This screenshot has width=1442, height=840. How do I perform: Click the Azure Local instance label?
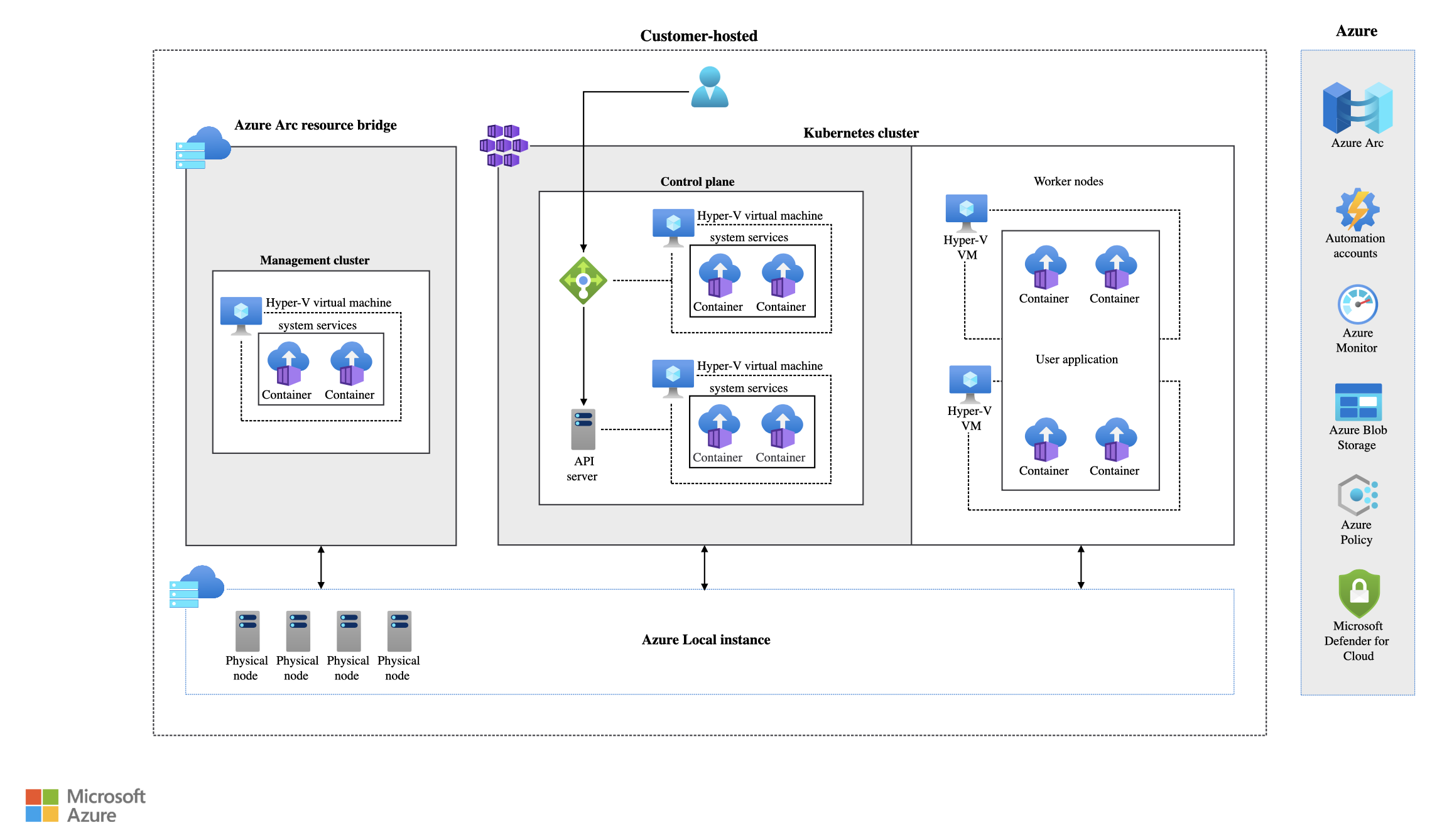tap(705, 640)
